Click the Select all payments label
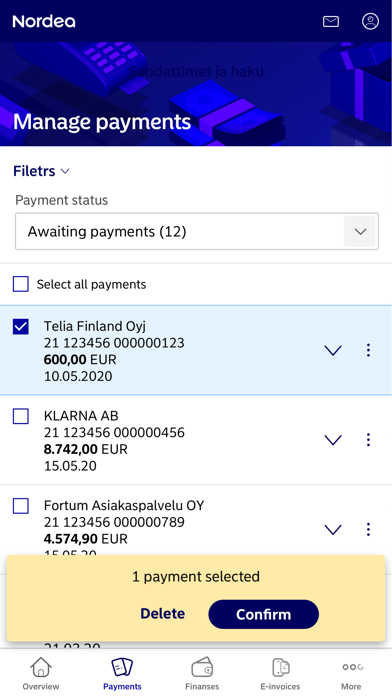Screen dimensions: 392x696 (91, 284)
